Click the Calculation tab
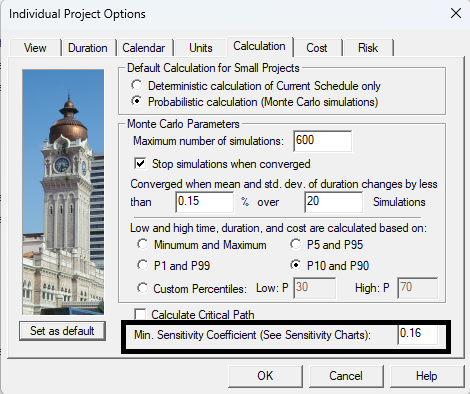This screenshot has width=470, height=394. (x=259, y=46)
